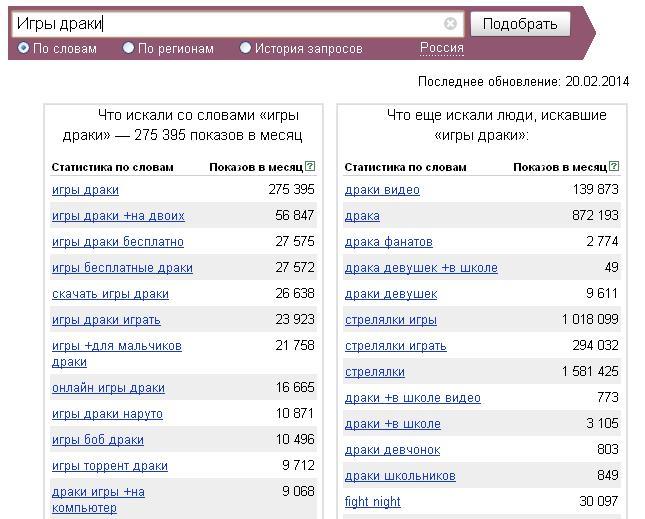The height and width of the screenshot is (519, 645).
Task: Click the right 'Показов в месяц' column header
Action: tap(560, 167)
